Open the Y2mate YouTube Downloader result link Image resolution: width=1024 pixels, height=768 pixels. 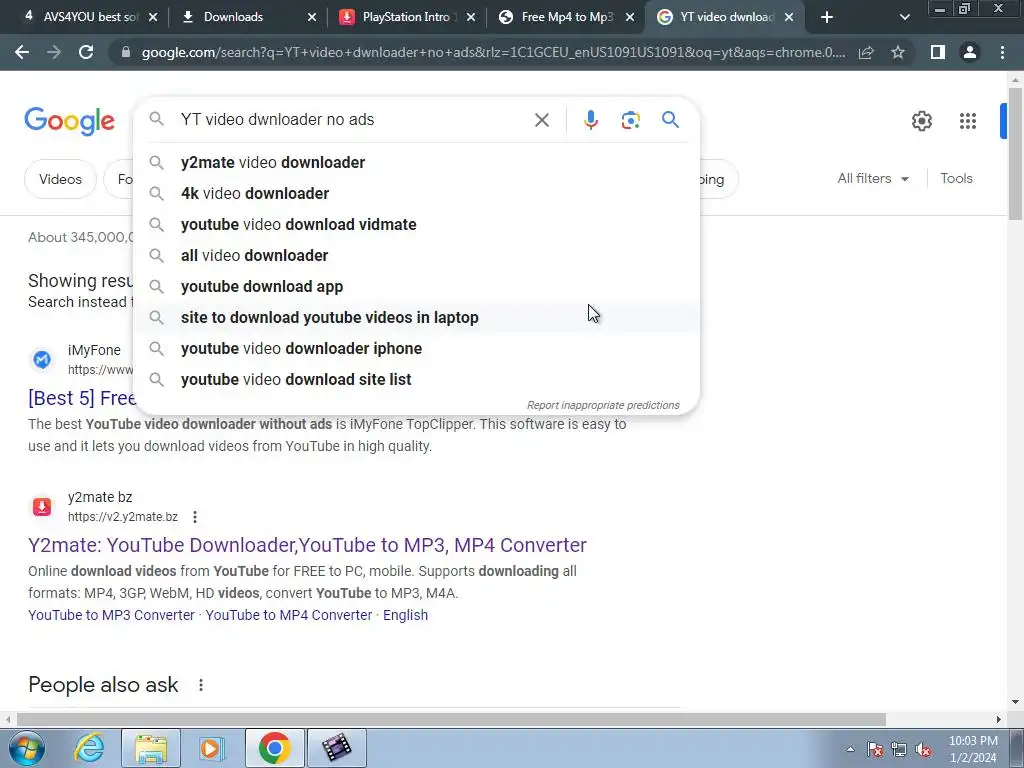(307, 545)
